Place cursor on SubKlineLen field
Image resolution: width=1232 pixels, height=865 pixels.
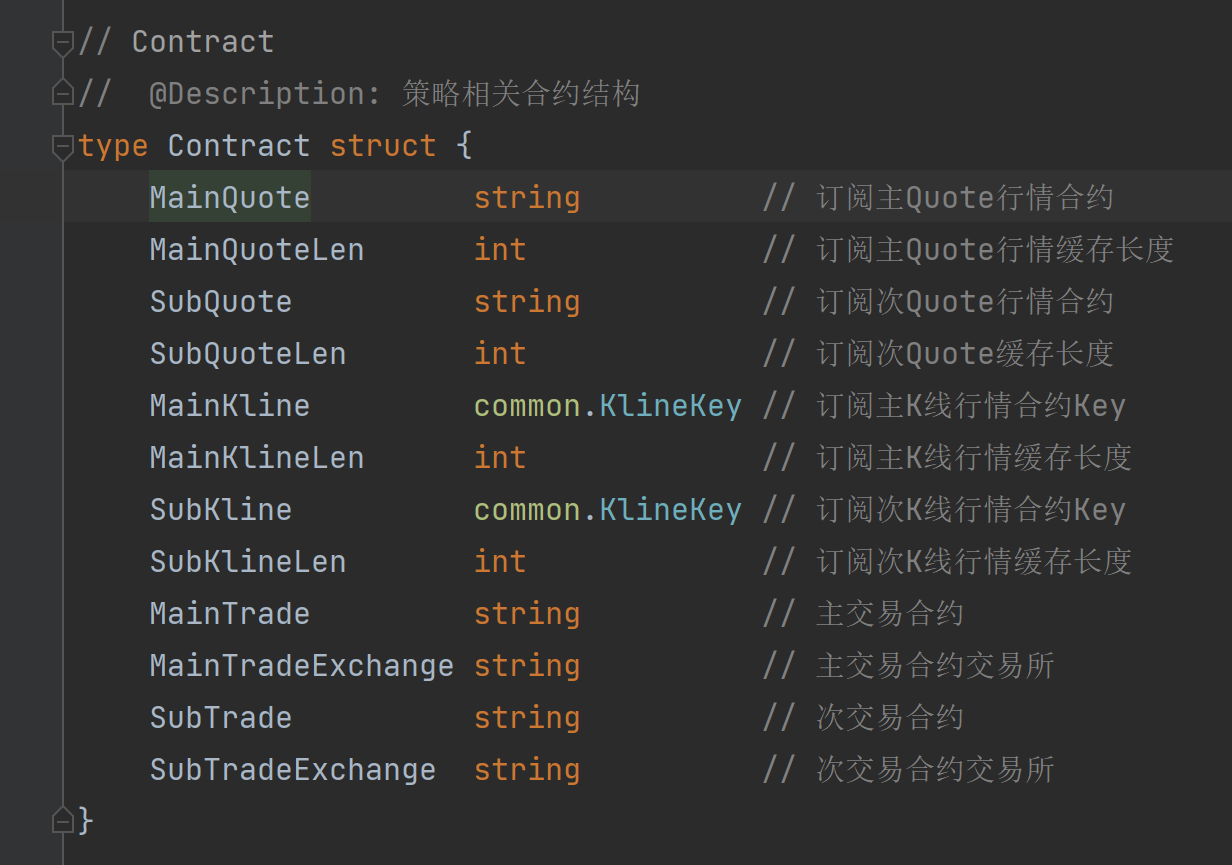point(248,561)
